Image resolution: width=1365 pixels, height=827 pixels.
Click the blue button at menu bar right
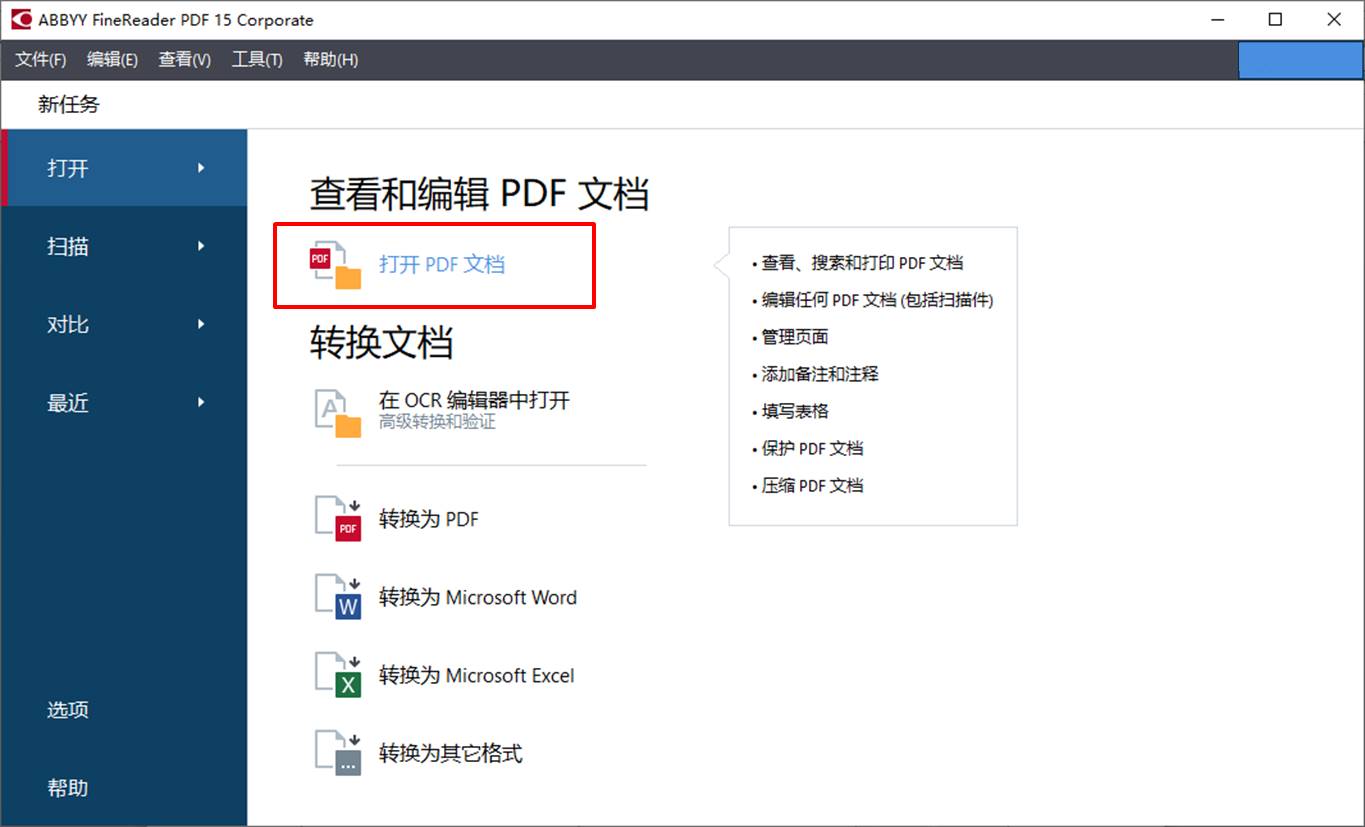(1300, 60)
